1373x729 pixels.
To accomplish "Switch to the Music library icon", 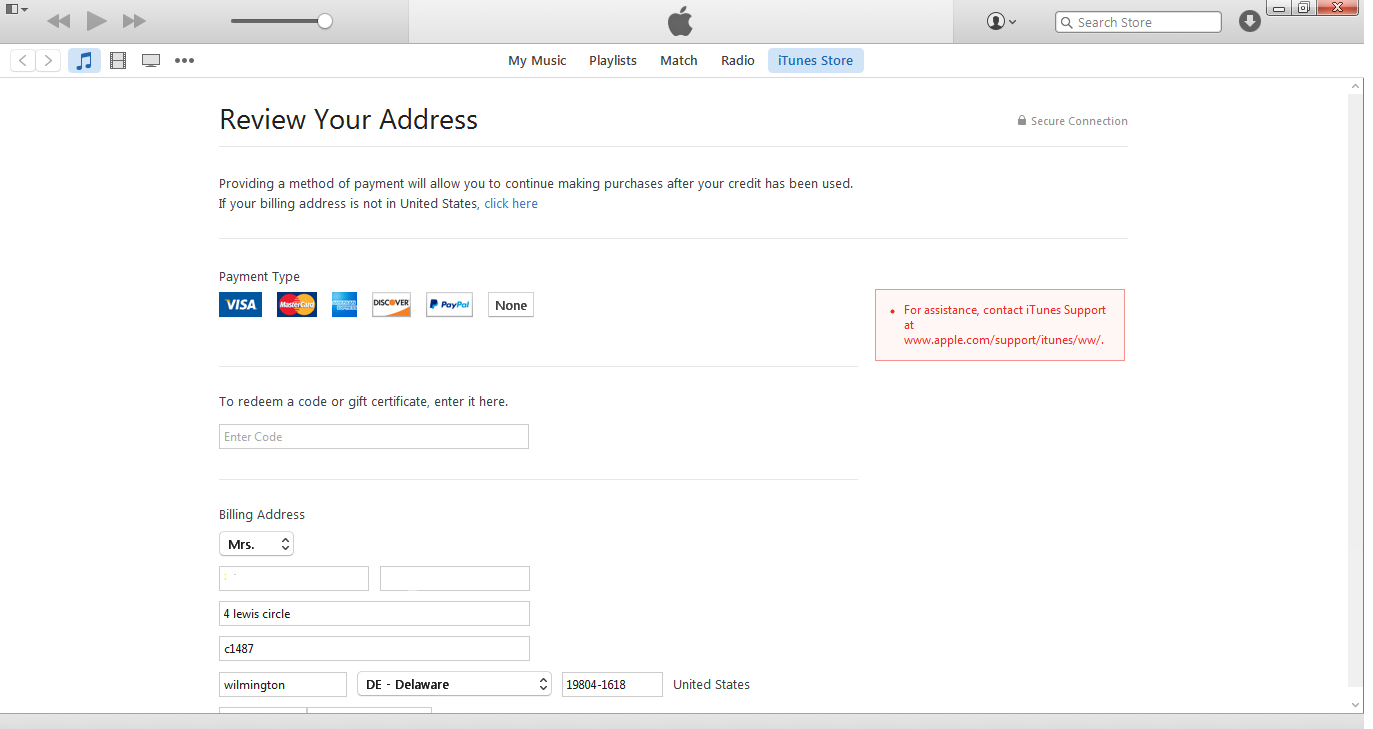I will pyautogui.click(x=85, y=61).
